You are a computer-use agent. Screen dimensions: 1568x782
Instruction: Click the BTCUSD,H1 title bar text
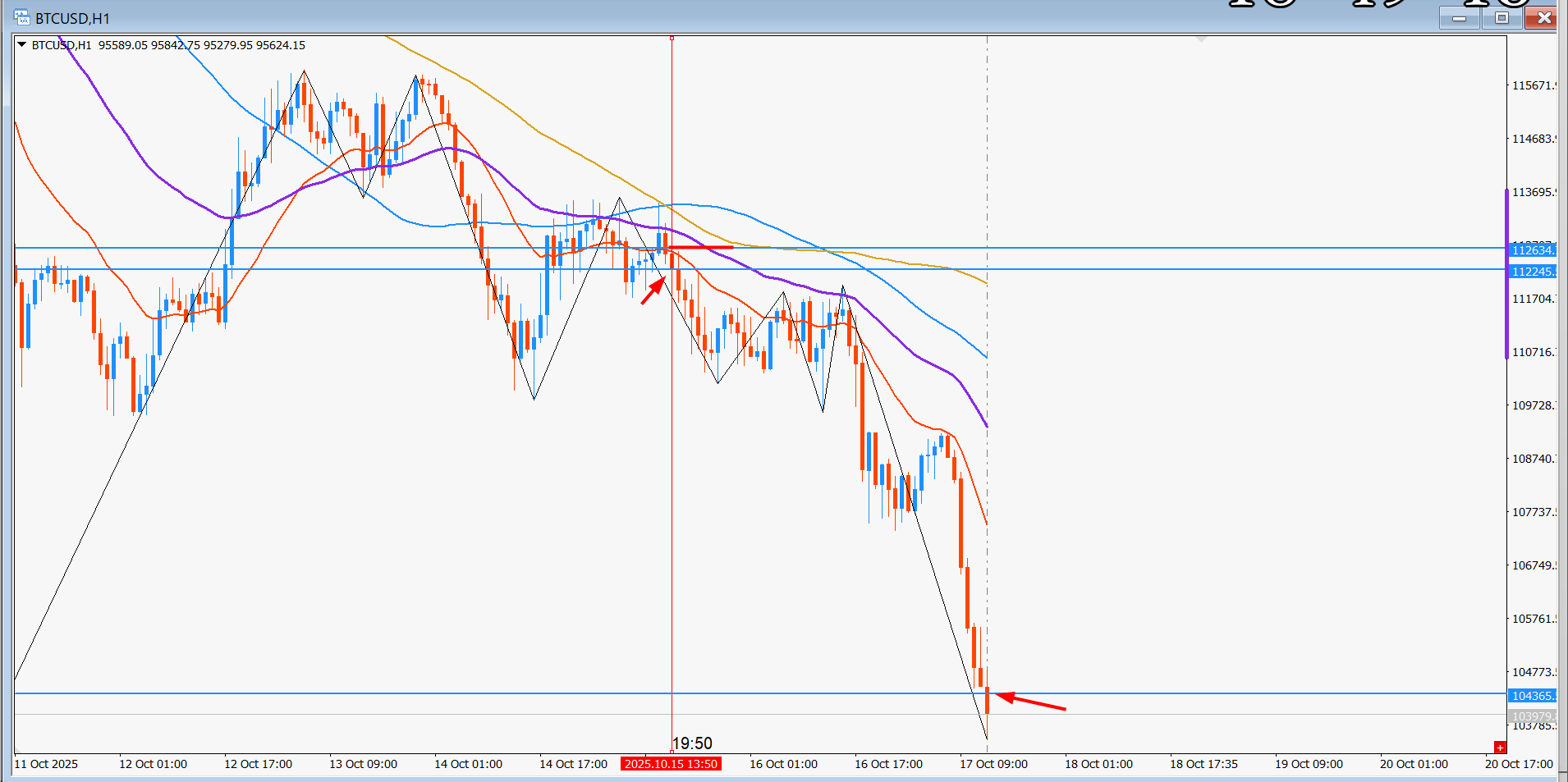point(72,18)
